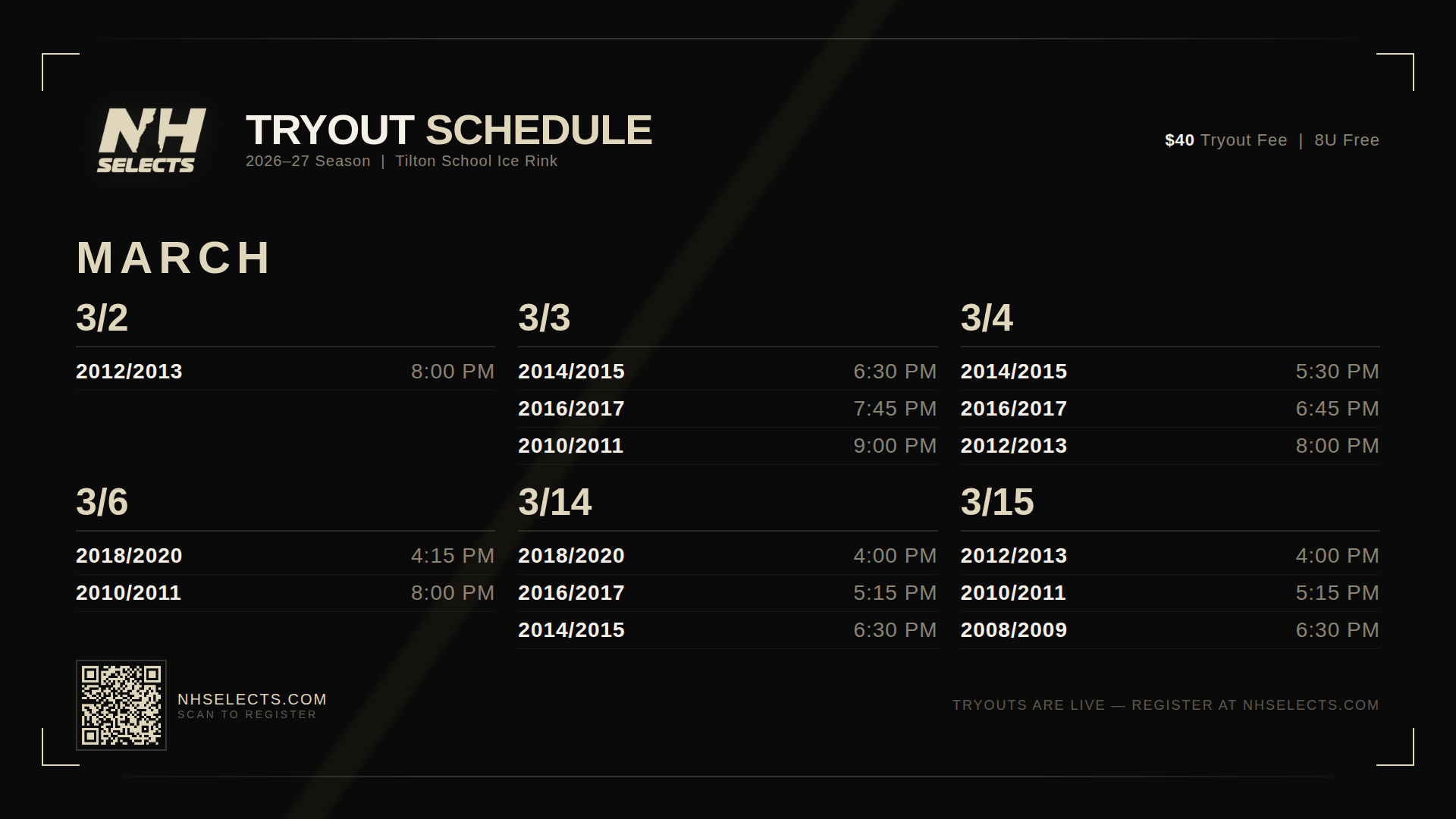Viewport: 1456px width, 819px height.
Task: Click the 5:15 PM time under 3/14
Action: coord(895,593)
